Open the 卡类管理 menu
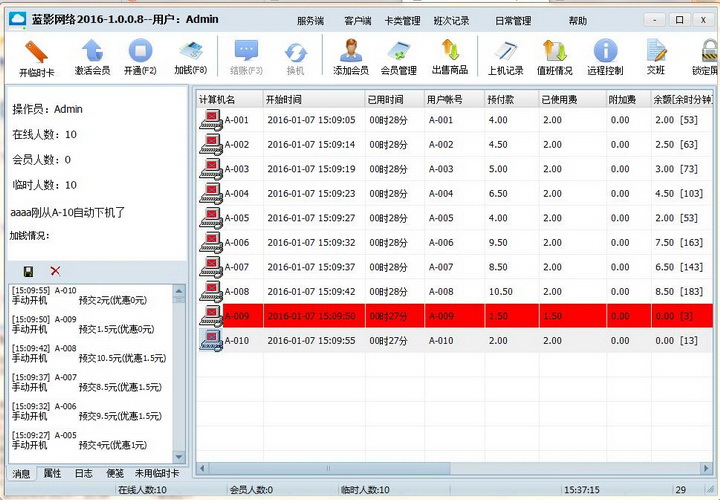 402,20
